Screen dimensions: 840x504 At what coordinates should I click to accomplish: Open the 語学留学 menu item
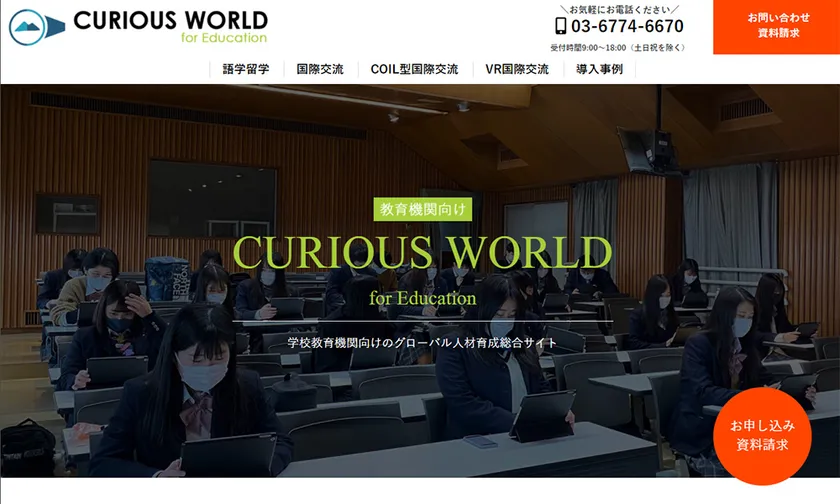pos(246,69)
